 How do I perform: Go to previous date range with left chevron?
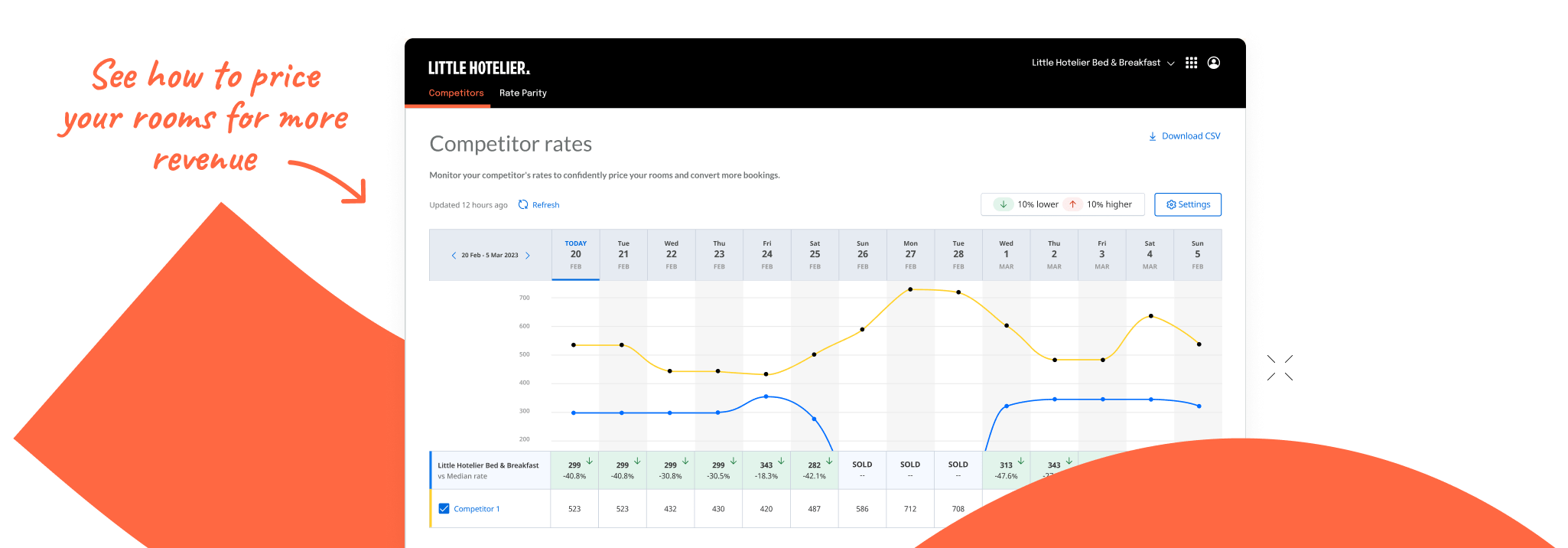[x=454, y=256]
